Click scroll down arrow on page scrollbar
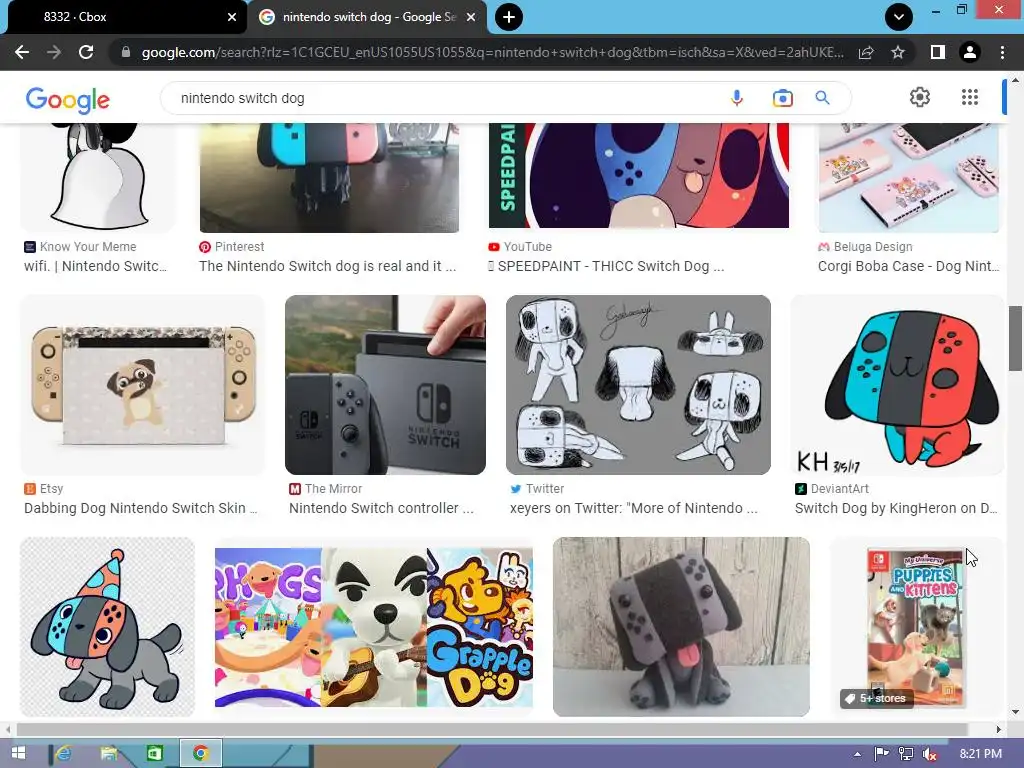Screen dimensions: 1024x768 [x=1016, y=712]
